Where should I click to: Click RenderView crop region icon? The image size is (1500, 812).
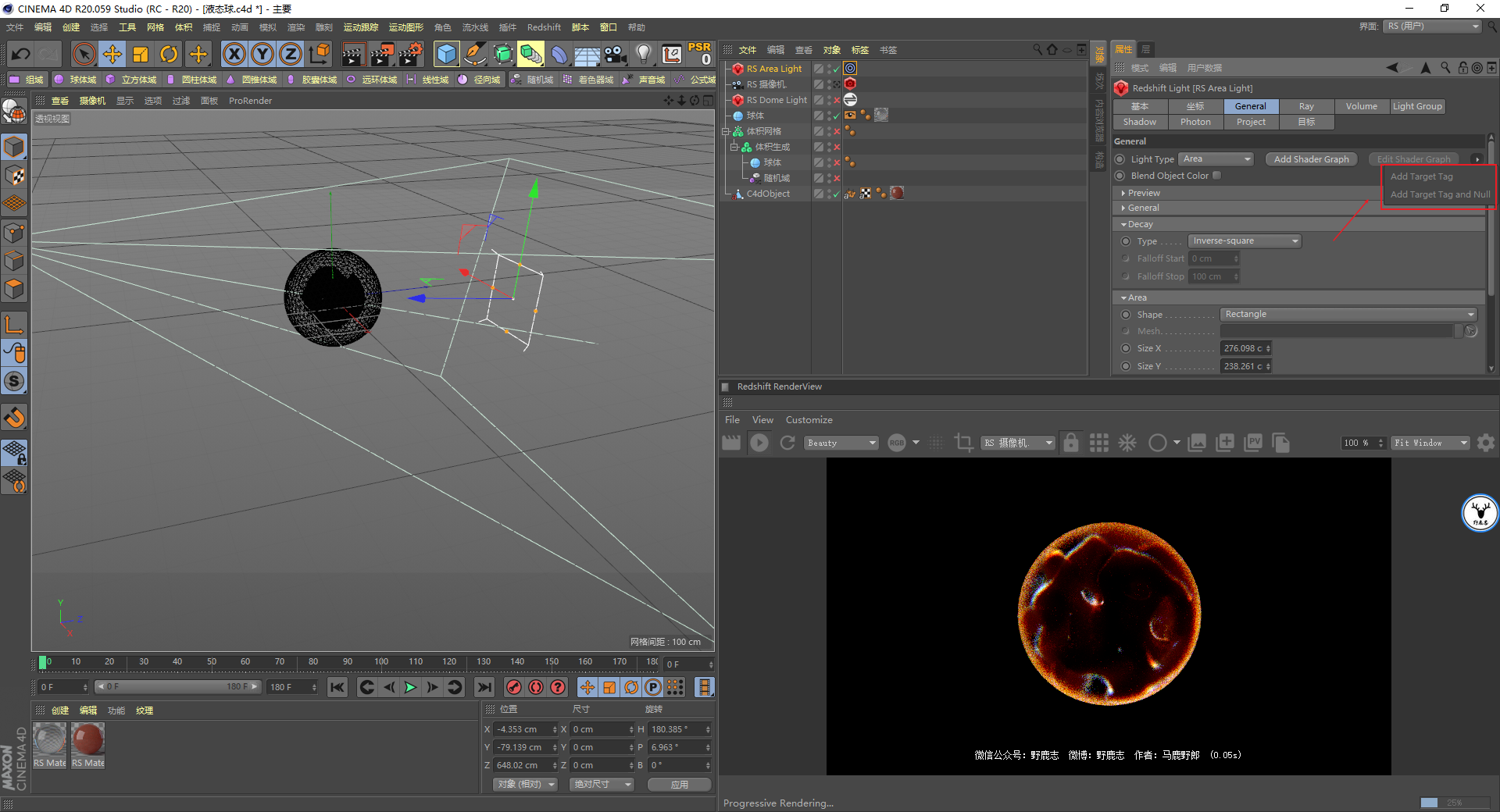(x=964, y=443)
